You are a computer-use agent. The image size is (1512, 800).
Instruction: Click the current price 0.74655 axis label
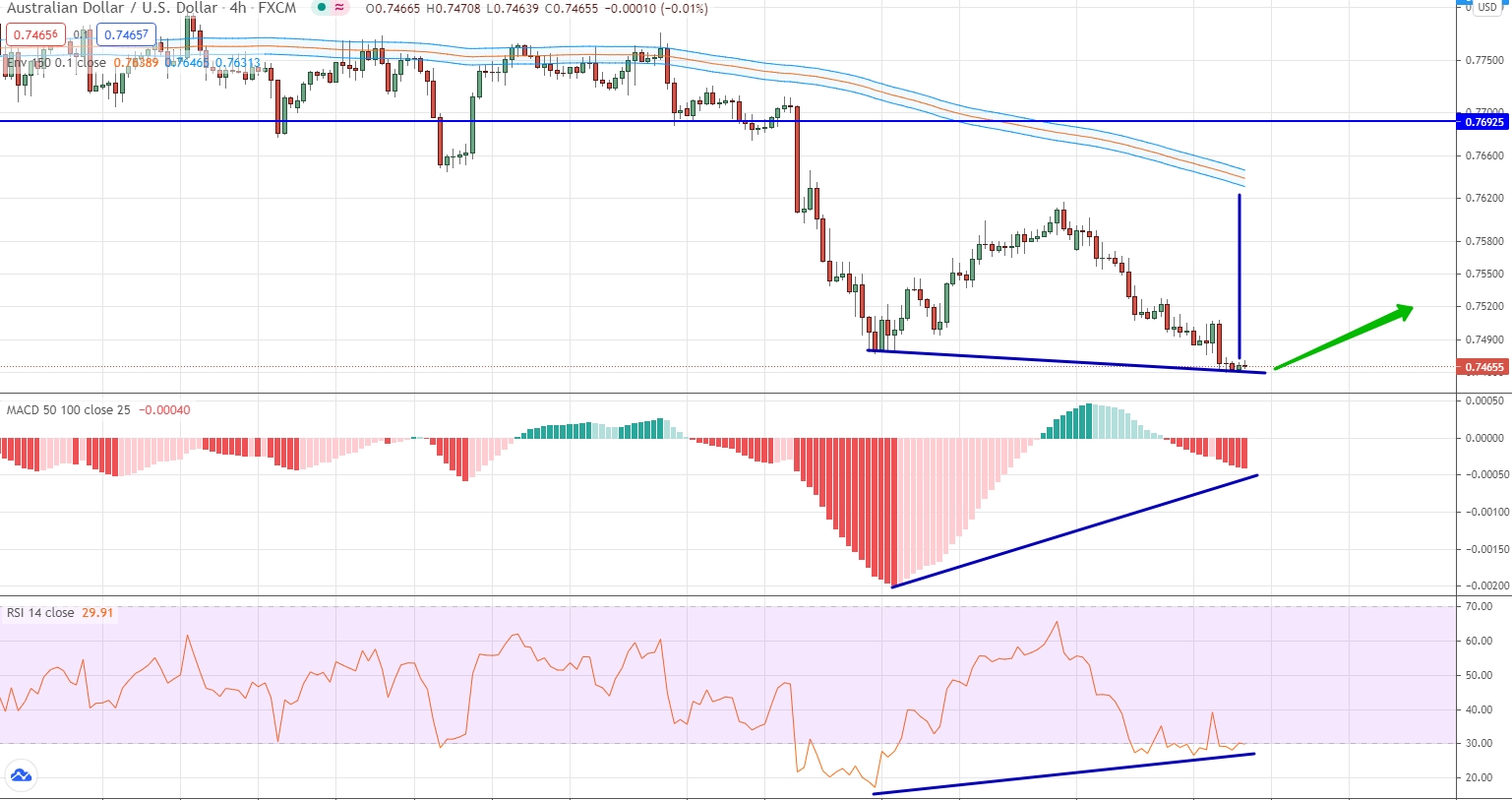1484,367
